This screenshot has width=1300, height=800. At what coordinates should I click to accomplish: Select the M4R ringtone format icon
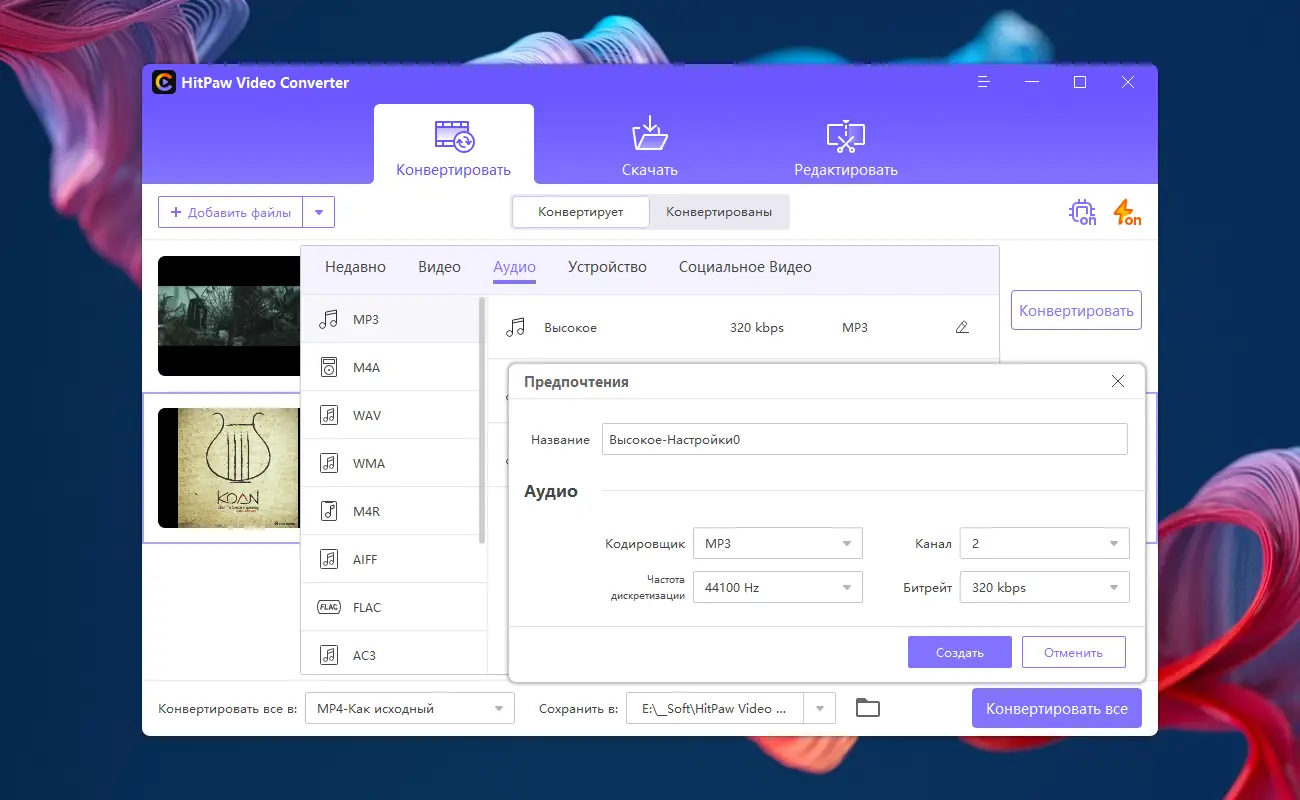[x=329, y=512]
